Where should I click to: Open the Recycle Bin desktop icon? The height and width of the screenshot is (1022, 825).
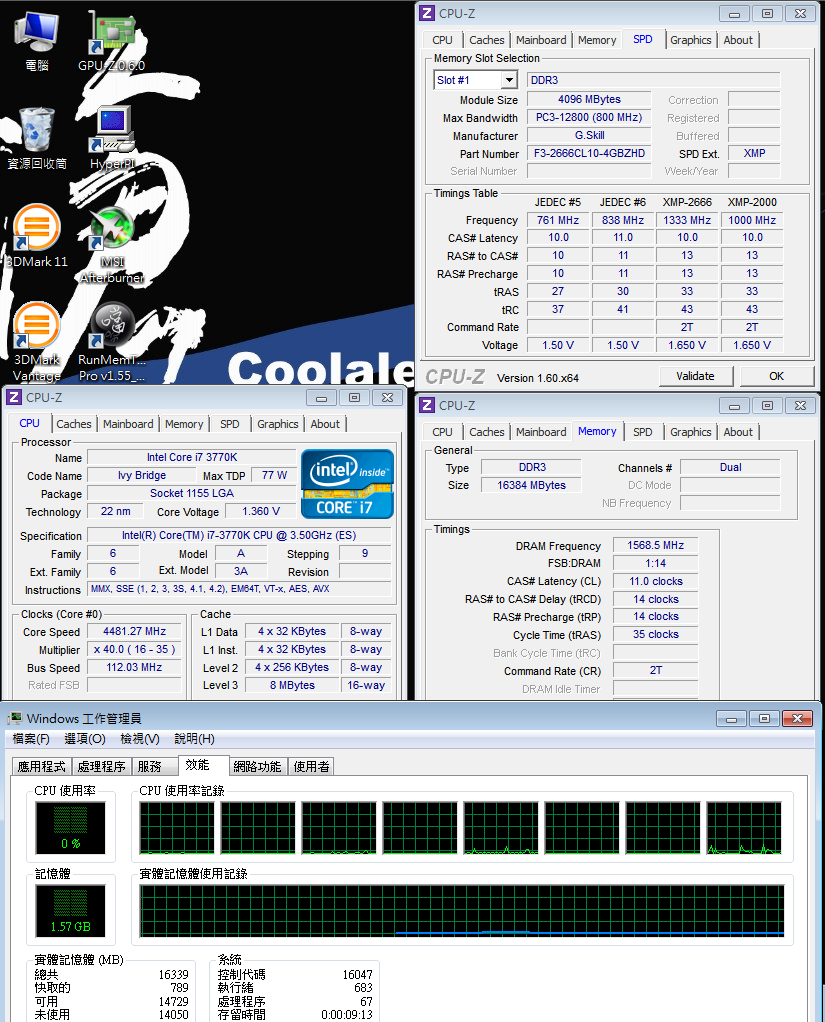click(36, 138)
